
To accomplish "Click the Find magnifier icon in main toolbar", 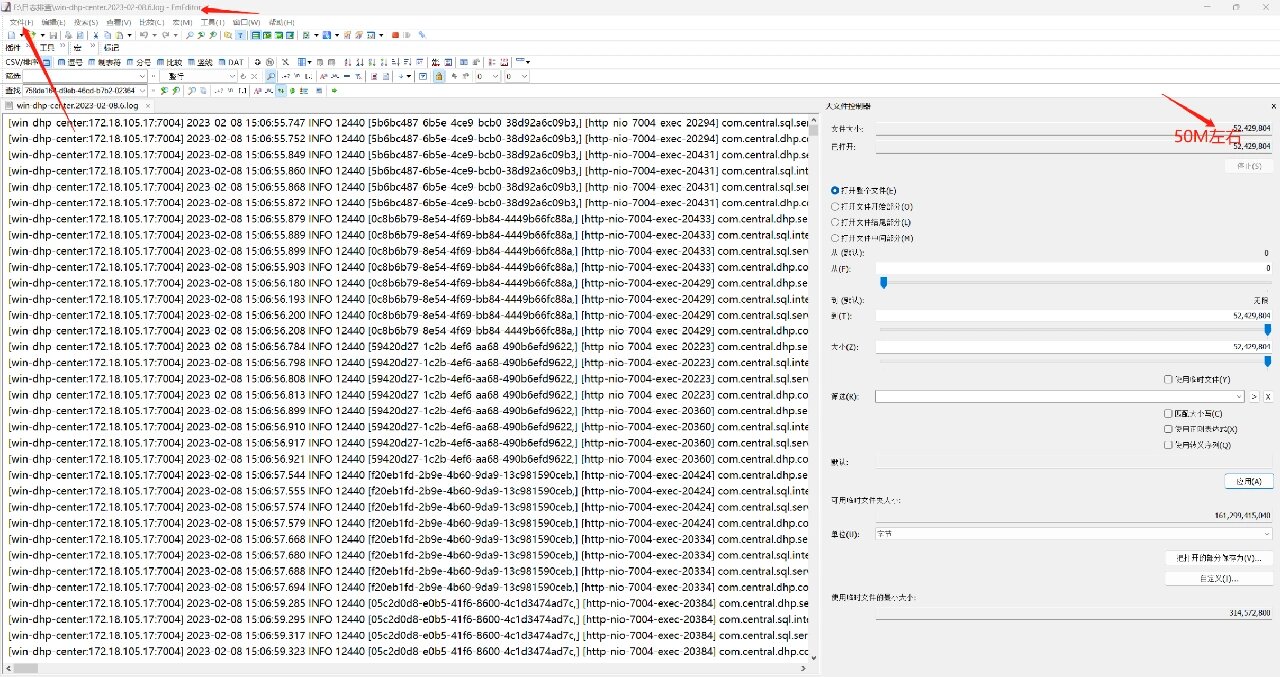I will coord(189,35).
